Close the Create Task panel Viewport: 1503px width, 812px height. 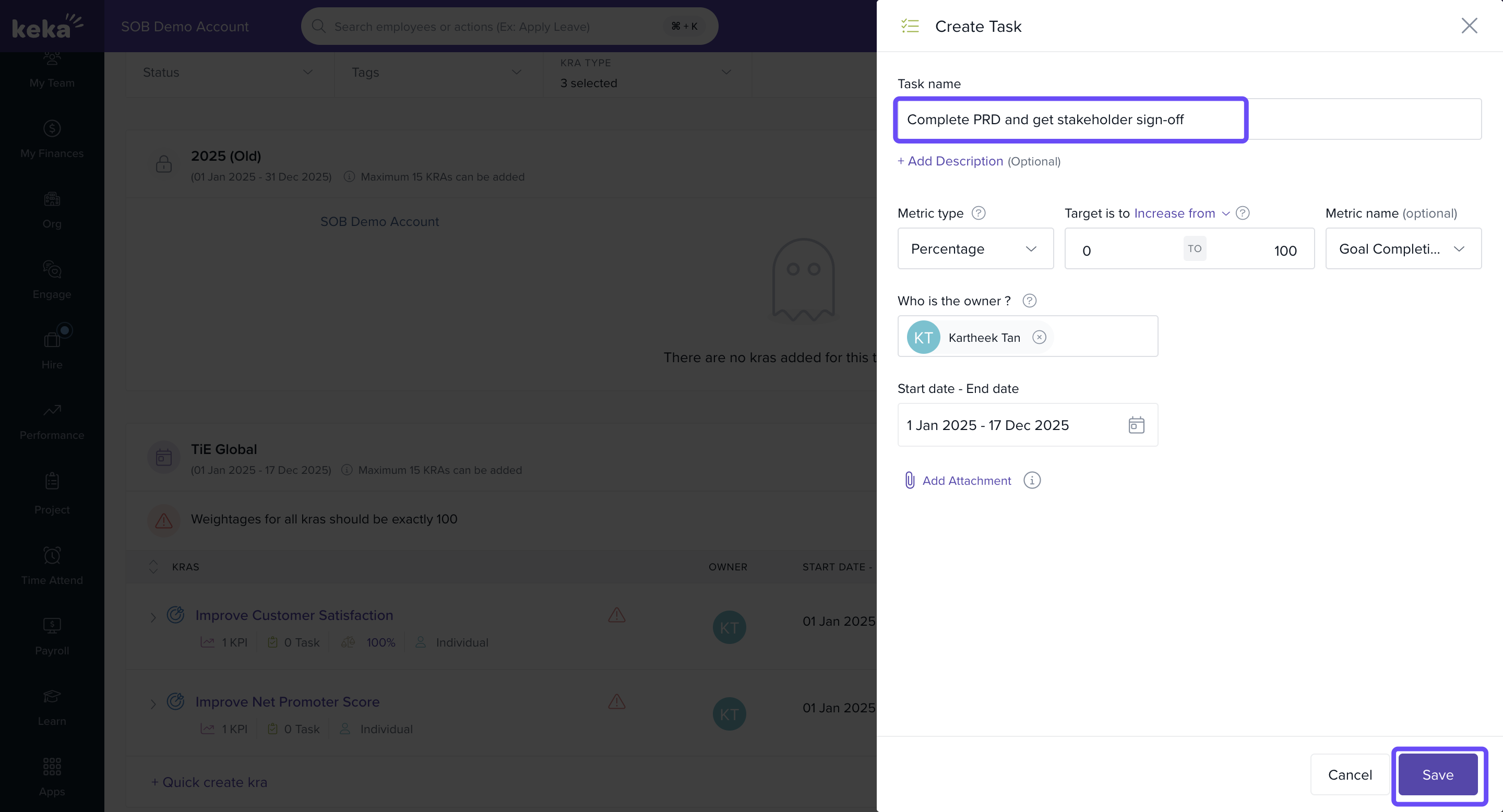(x=1469, y=26)
